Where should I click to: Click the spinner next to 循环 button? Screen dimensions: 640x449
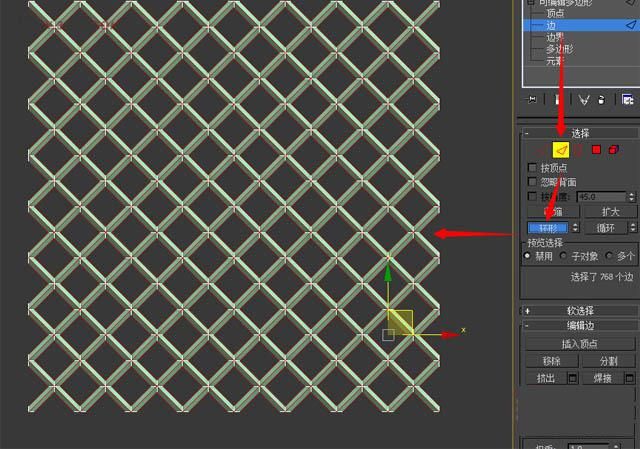pos(633,227)
